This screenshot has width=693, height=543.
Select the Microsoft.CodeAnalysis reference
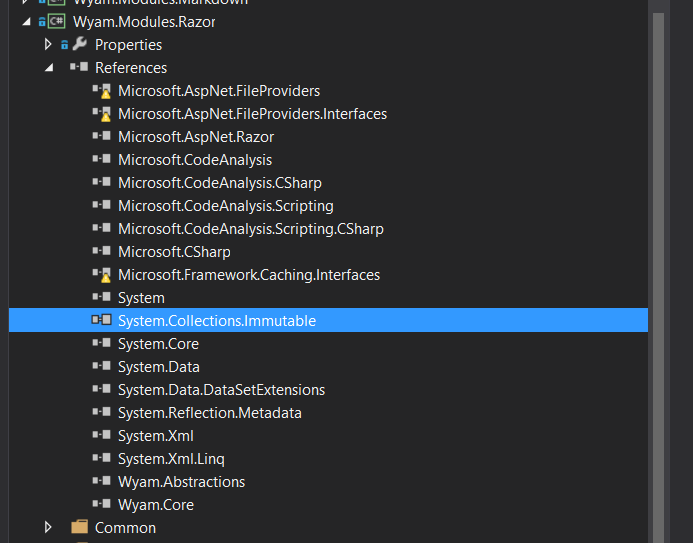coord(195,159)
